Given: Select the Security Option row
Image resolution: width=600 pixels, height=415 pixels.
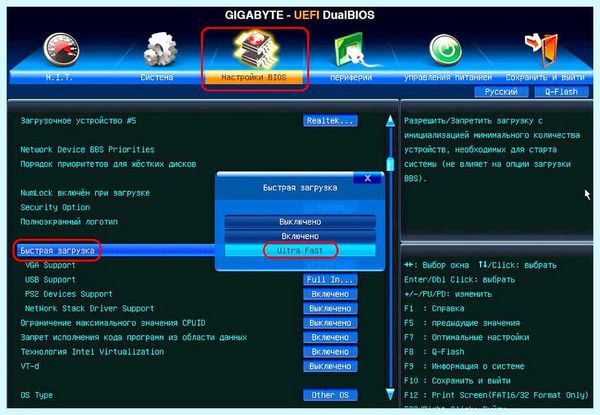Looking at the screenshot, I should (x=55, y=207).
